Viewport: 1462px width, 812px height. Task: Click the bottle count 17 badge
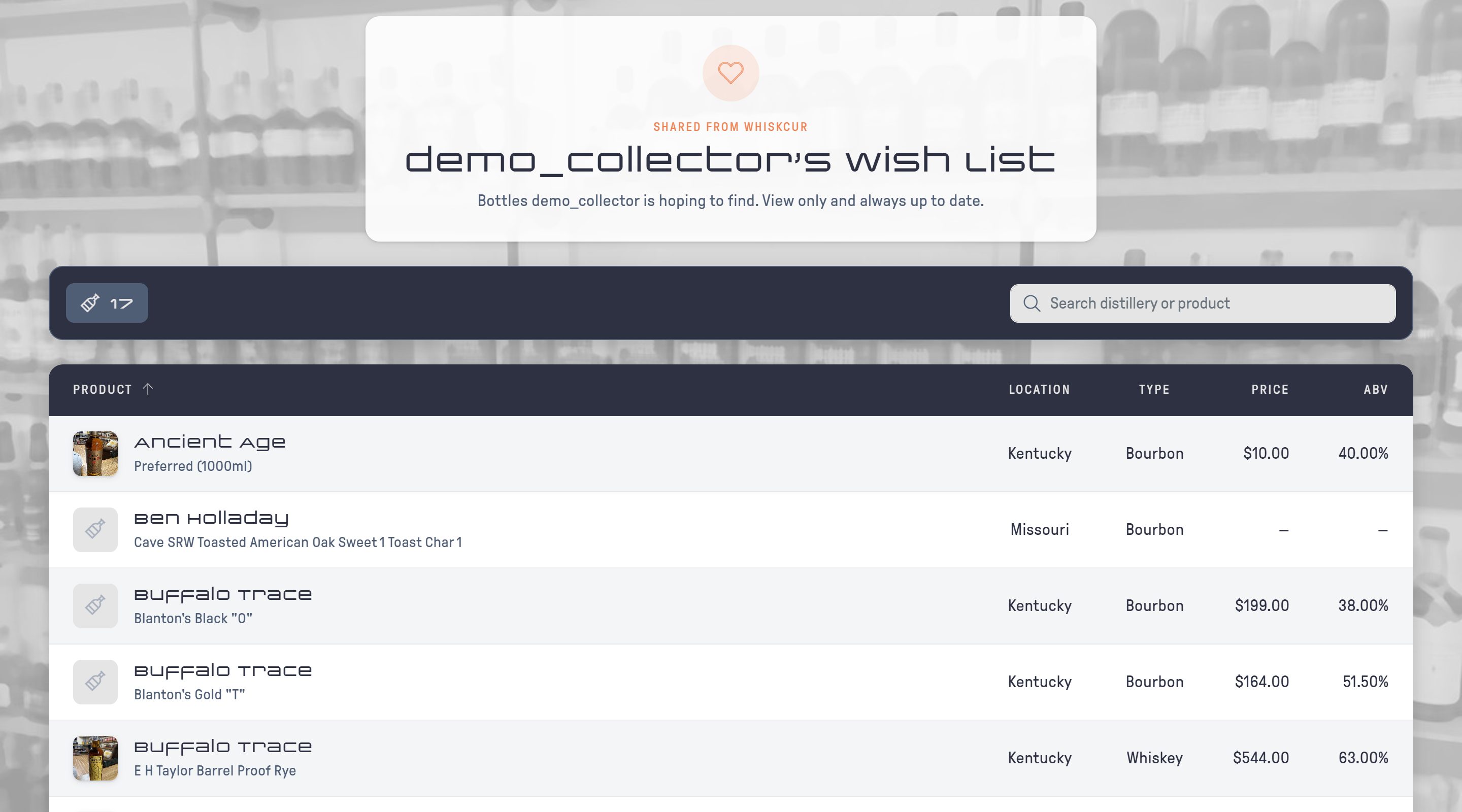point(107,303)
